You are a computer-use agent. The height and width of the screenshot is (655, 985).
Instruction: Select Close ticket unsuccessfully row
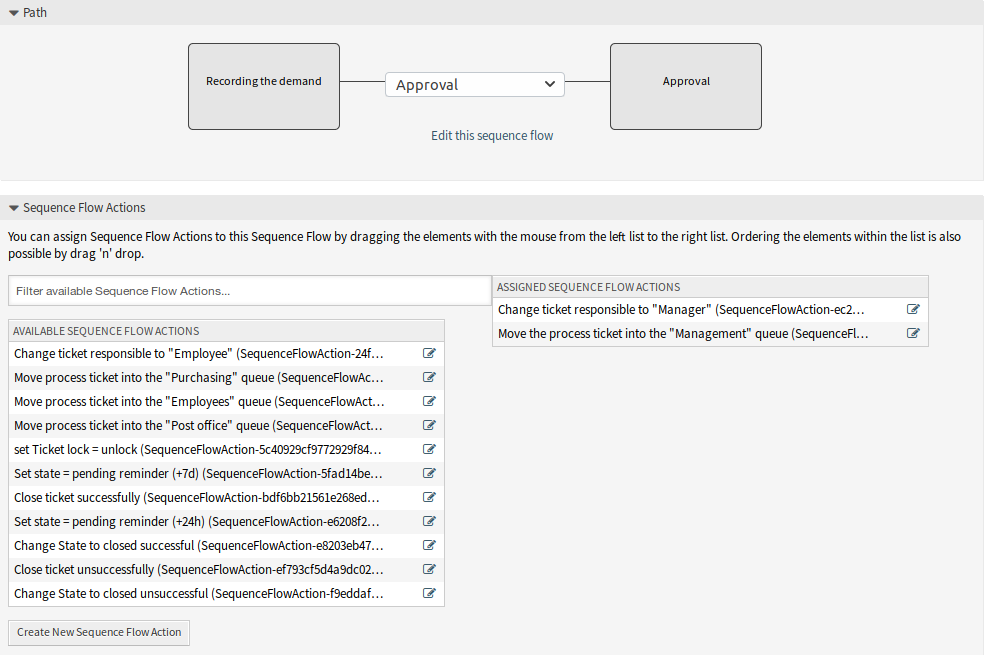point(226,569)
